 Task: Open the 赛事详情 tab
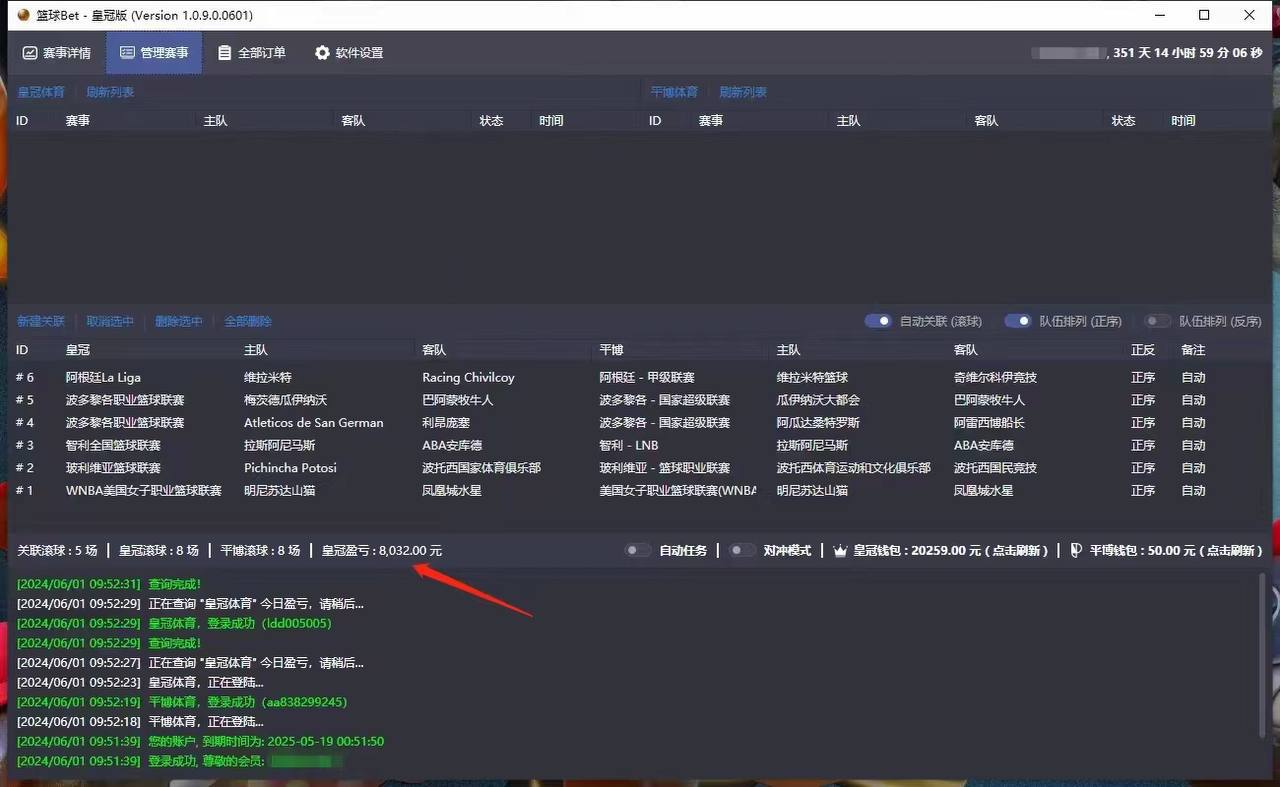(56, 53)
